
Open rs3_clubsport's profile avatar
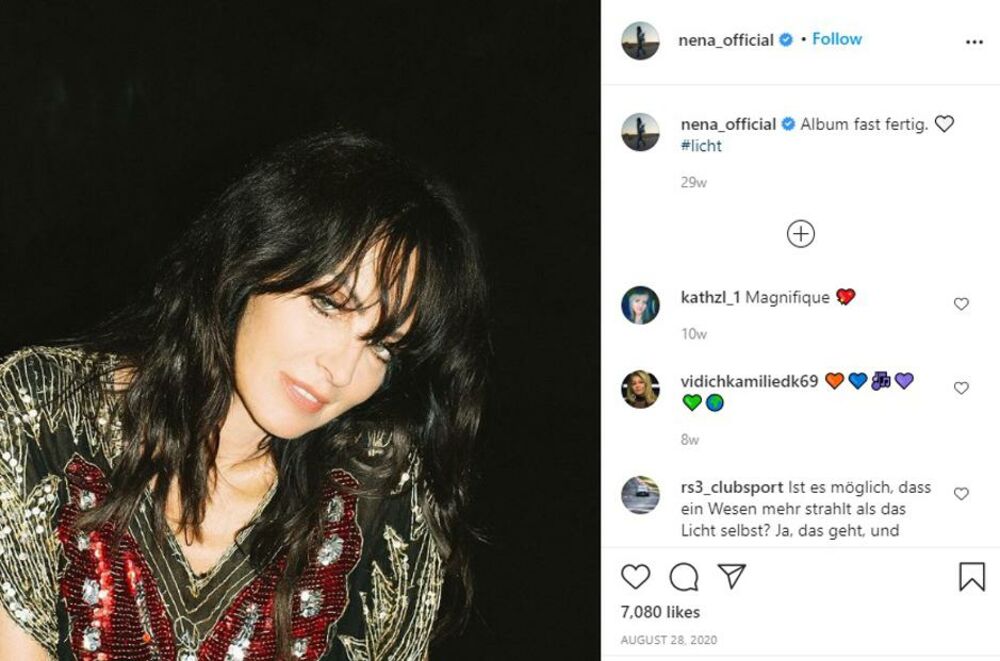point(640,495)
